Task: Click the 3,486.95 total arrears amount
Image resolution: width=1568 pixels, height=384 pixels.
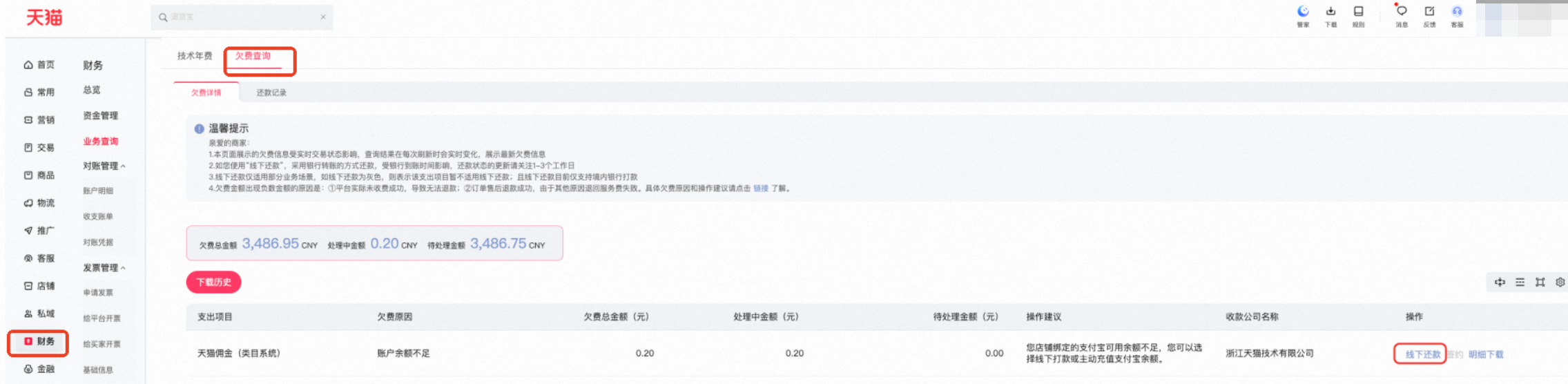Action: click(270, 244)
